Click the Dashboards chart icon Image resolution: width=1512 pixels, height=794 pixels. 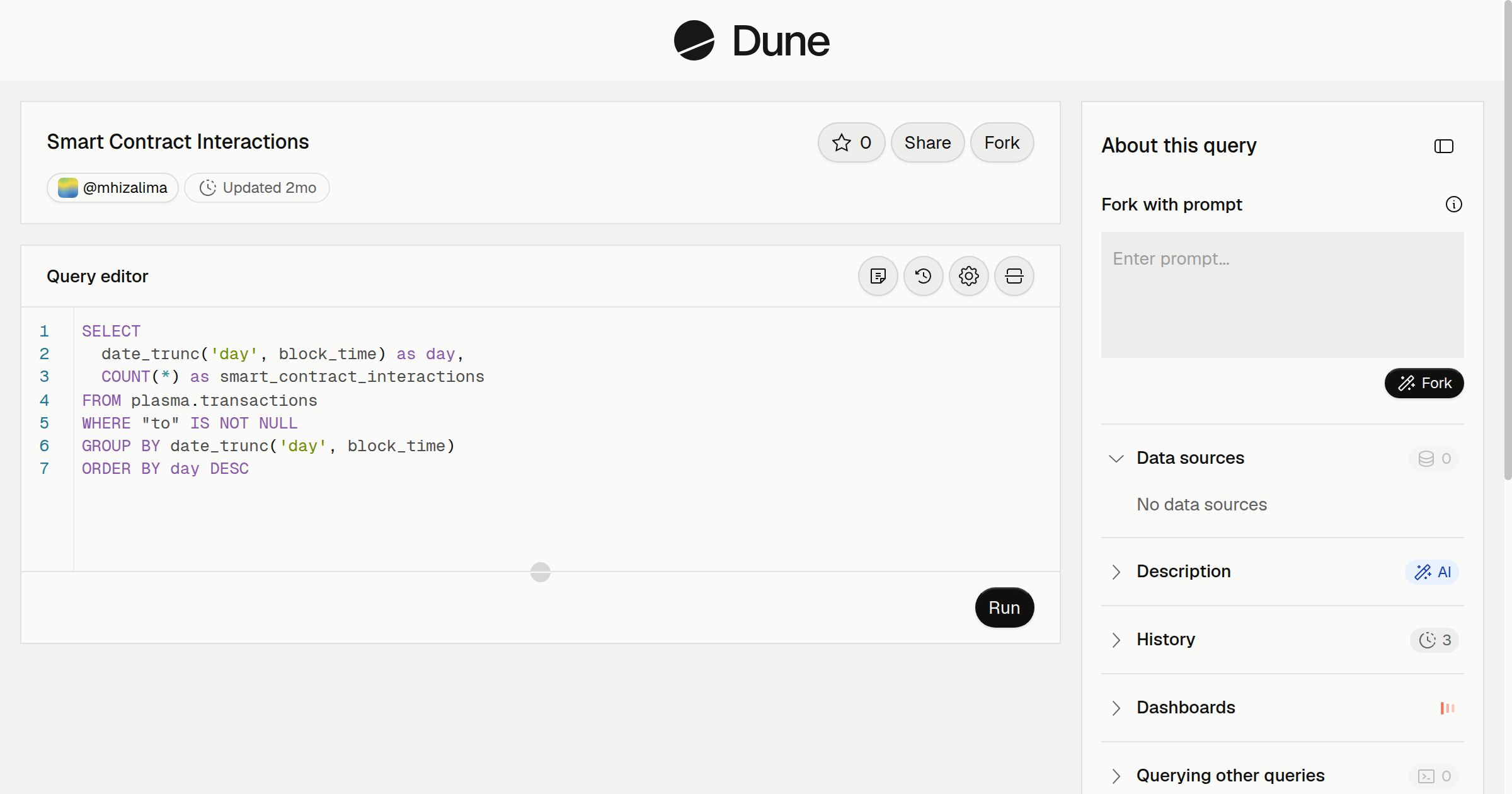click(x=1447, y=708)
